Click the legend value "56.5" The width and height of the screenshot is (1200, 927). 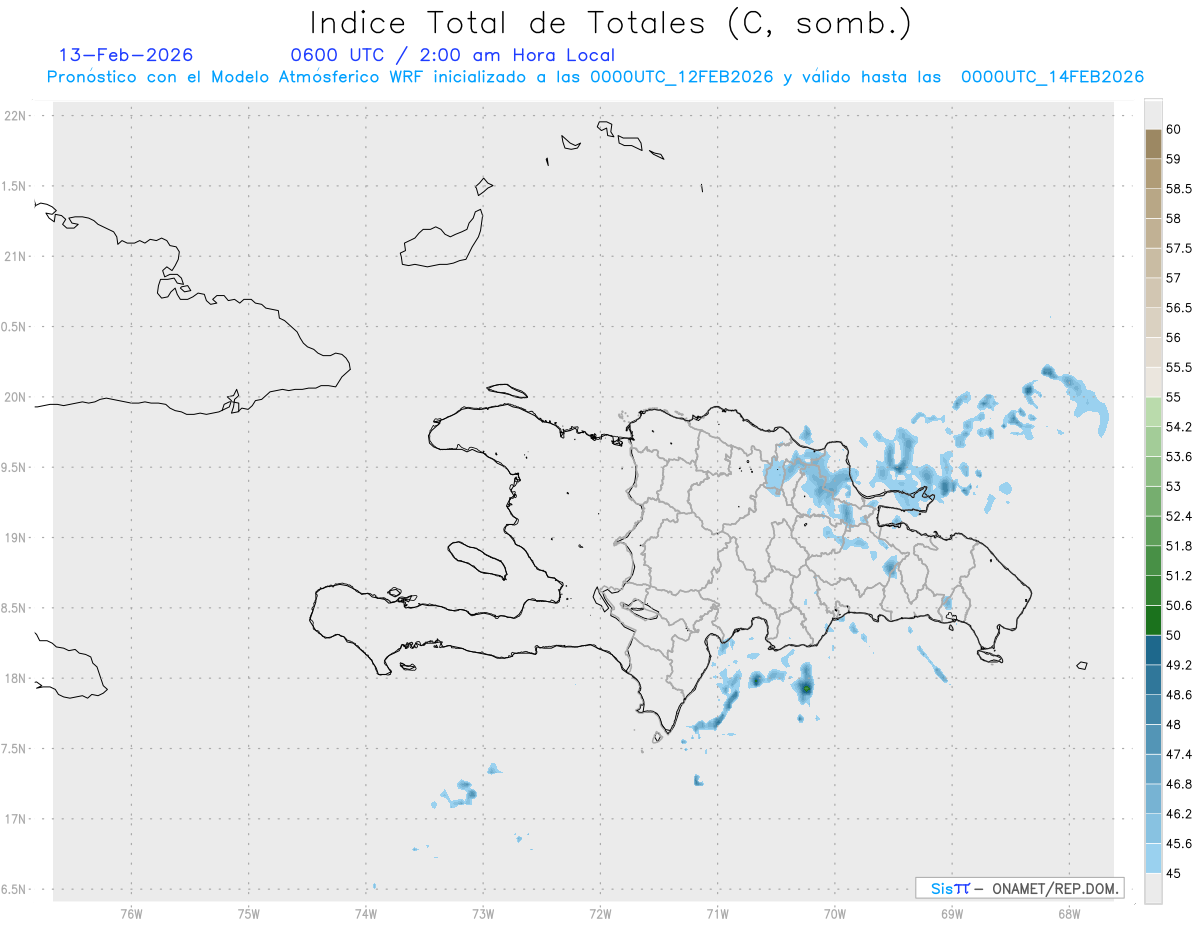[x=1178, y=308]
